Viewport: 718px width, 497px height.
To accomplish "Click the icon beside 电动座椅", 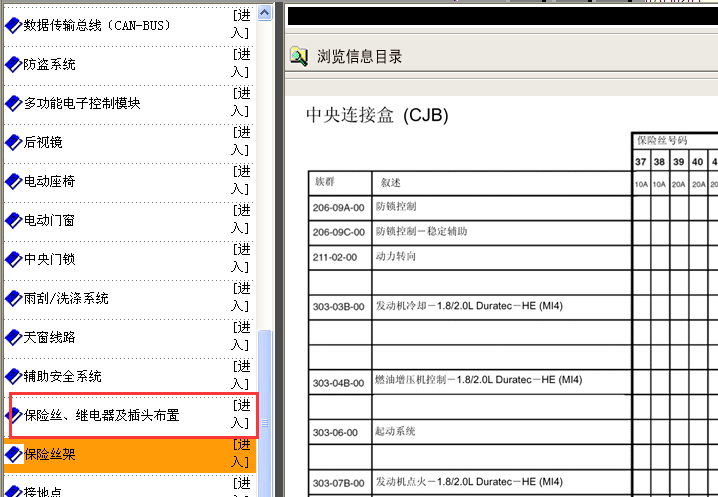I will (x=13, y=182).
